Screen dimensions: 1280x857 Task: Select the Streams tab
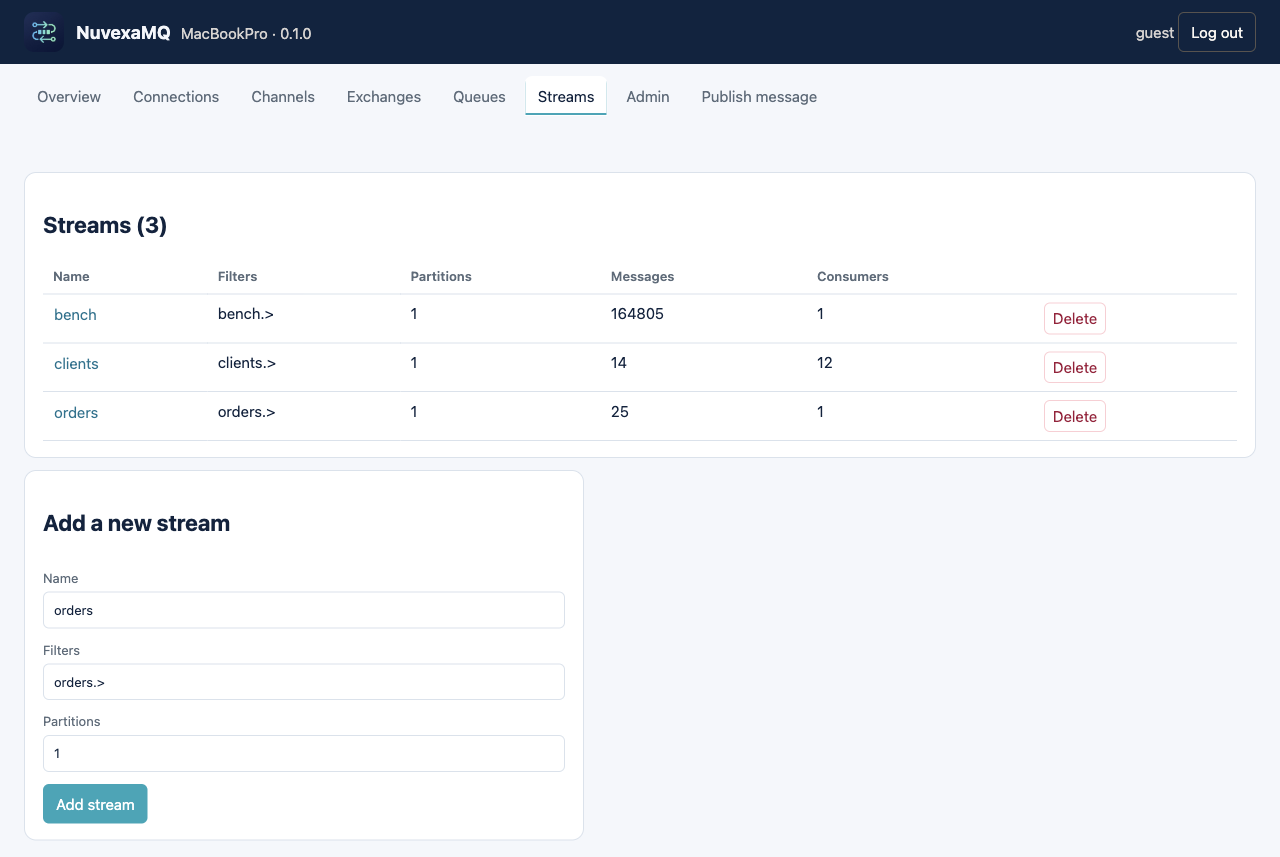[566, 97]
